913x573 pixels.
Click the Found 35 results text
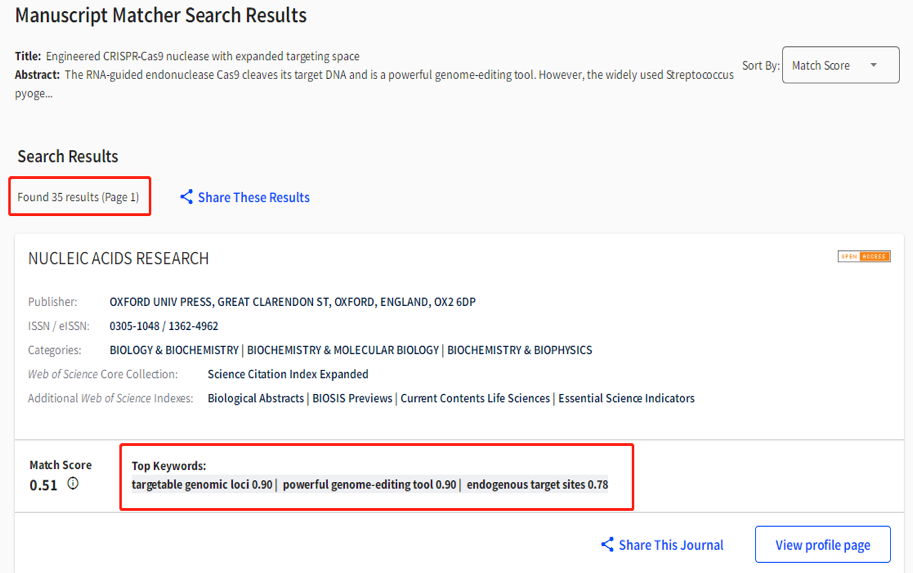(x=78, y=197)
